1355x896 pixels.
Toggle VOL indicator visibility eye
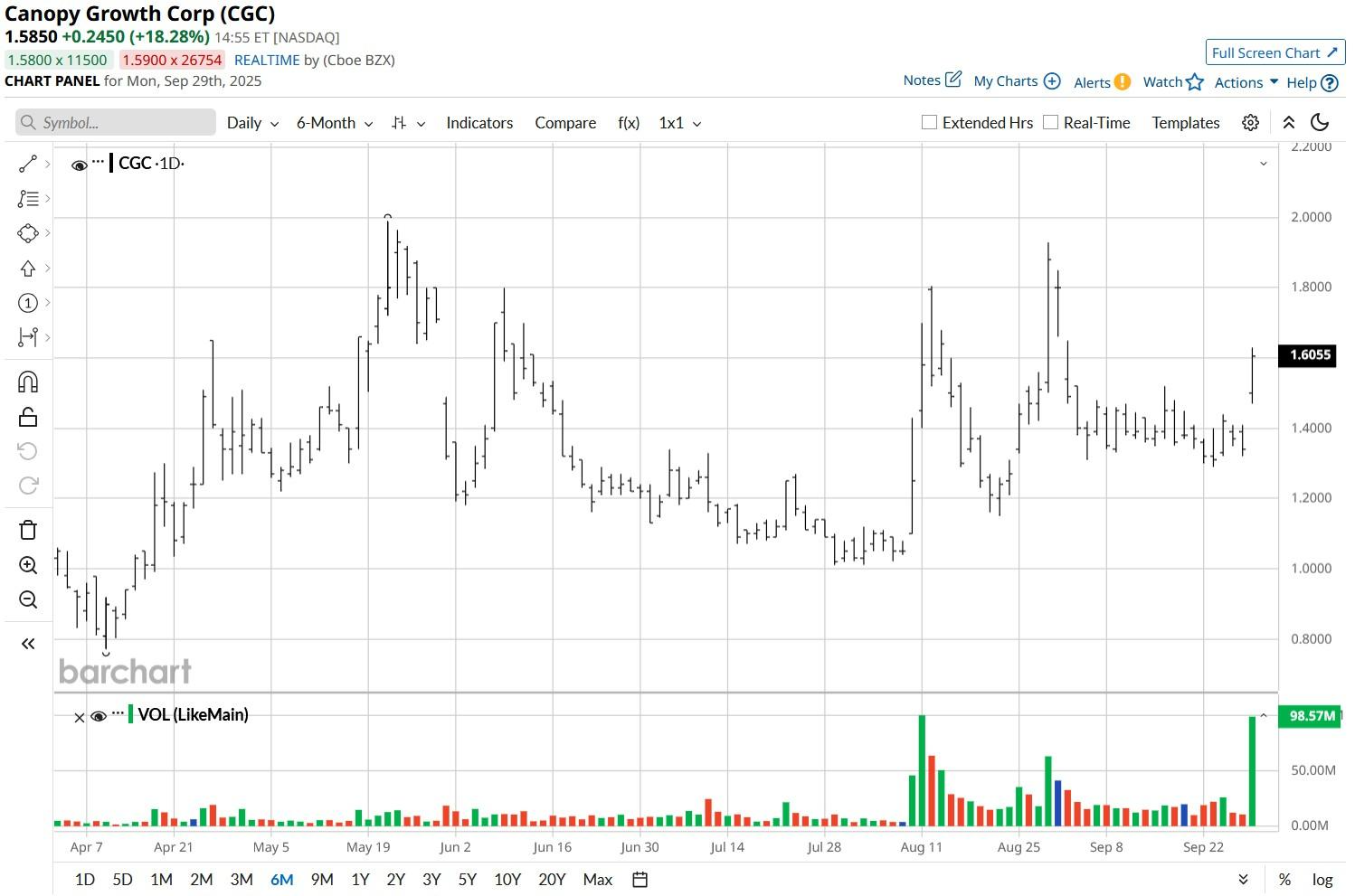(99, 716)
